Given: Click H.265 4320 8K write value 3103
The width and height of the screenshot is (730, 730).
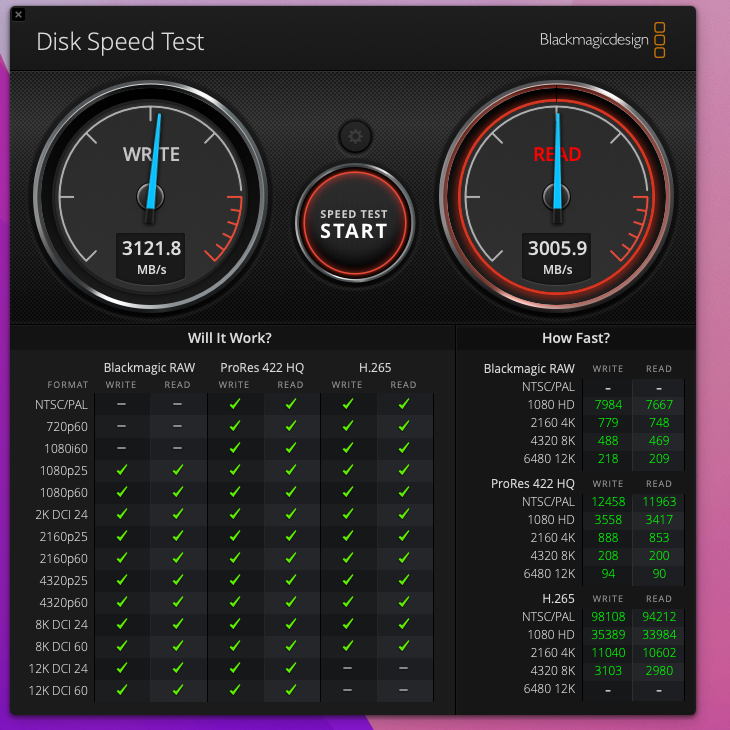Looking at the screenshot, I should click(x=608, y=671).
